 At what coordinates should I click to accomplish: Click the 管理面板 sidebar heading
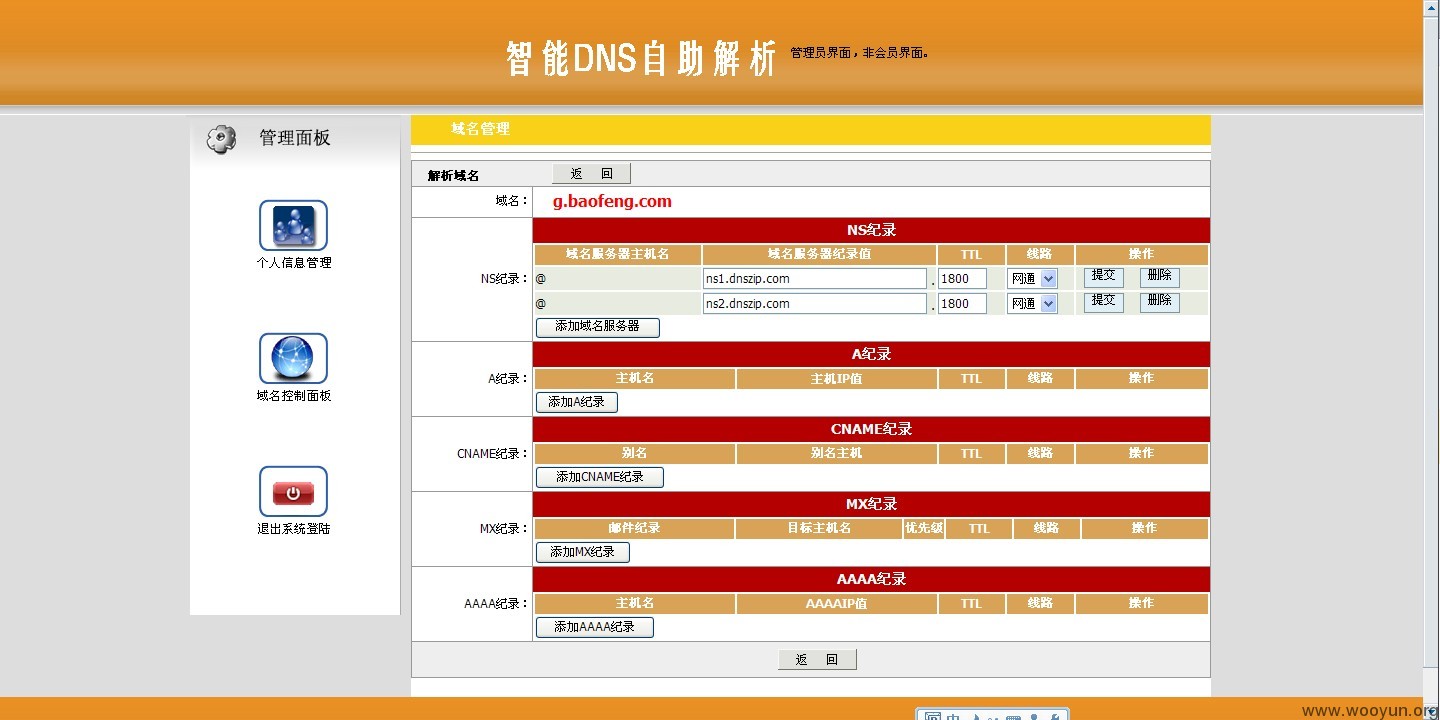pos(295,138)
